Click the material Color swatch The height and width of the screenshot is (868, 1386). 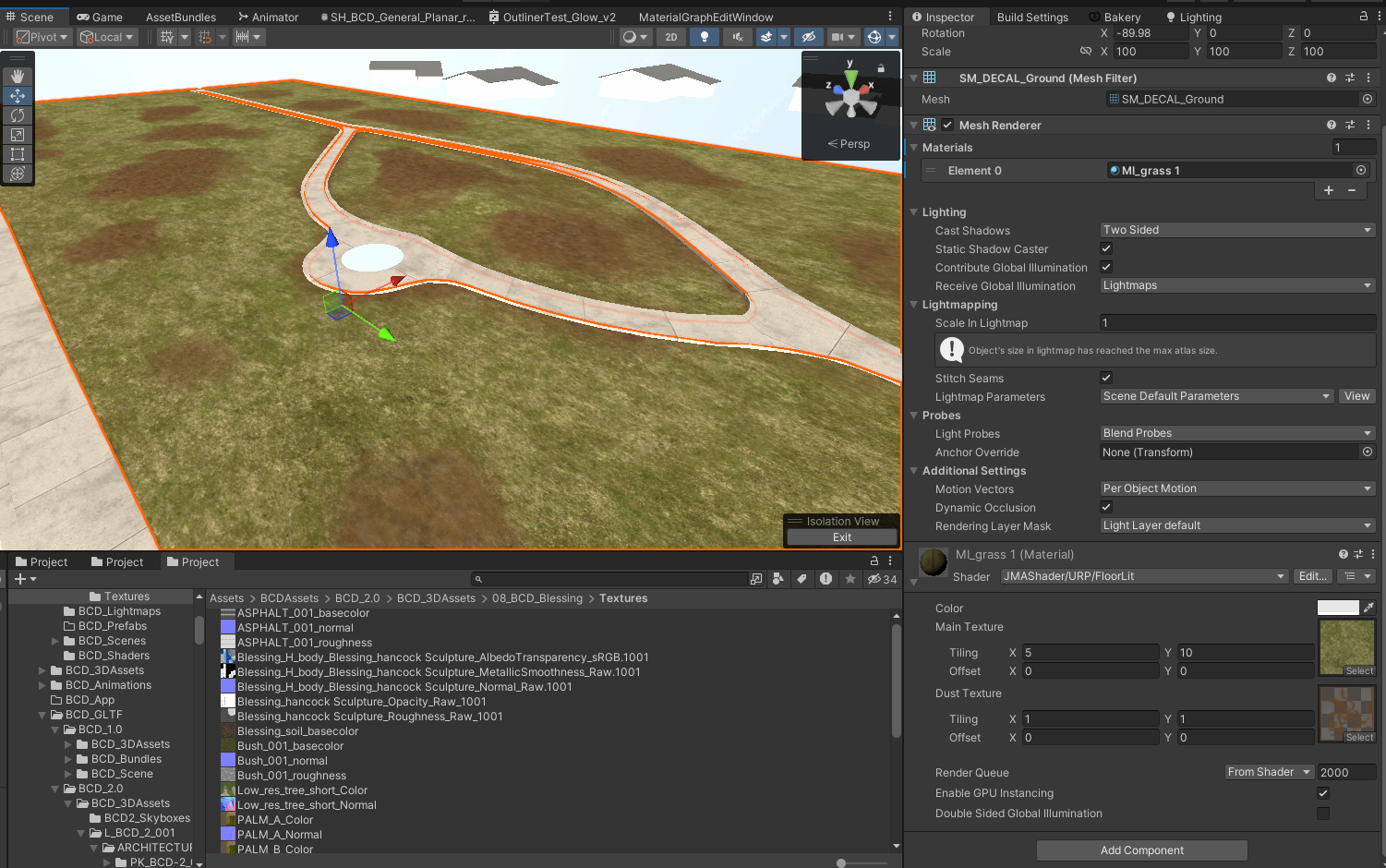point(1337,608)
